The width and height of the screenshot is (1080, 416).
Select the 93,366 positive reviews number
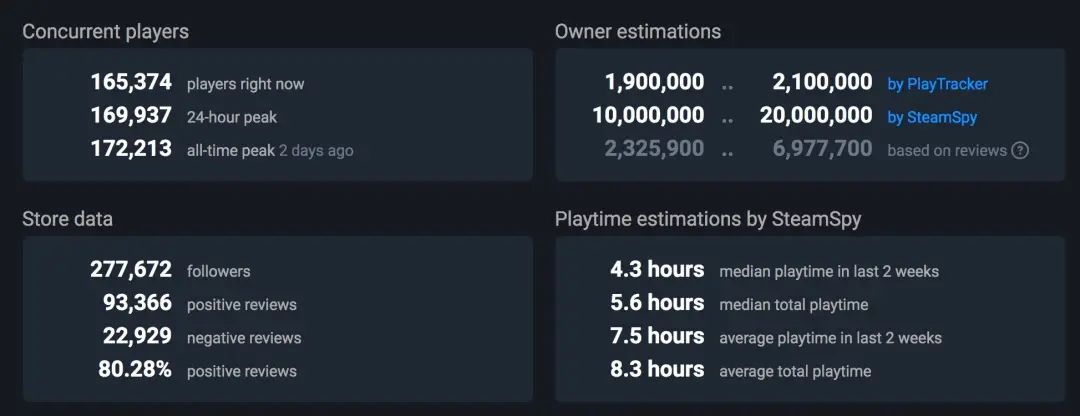[137, 303]
